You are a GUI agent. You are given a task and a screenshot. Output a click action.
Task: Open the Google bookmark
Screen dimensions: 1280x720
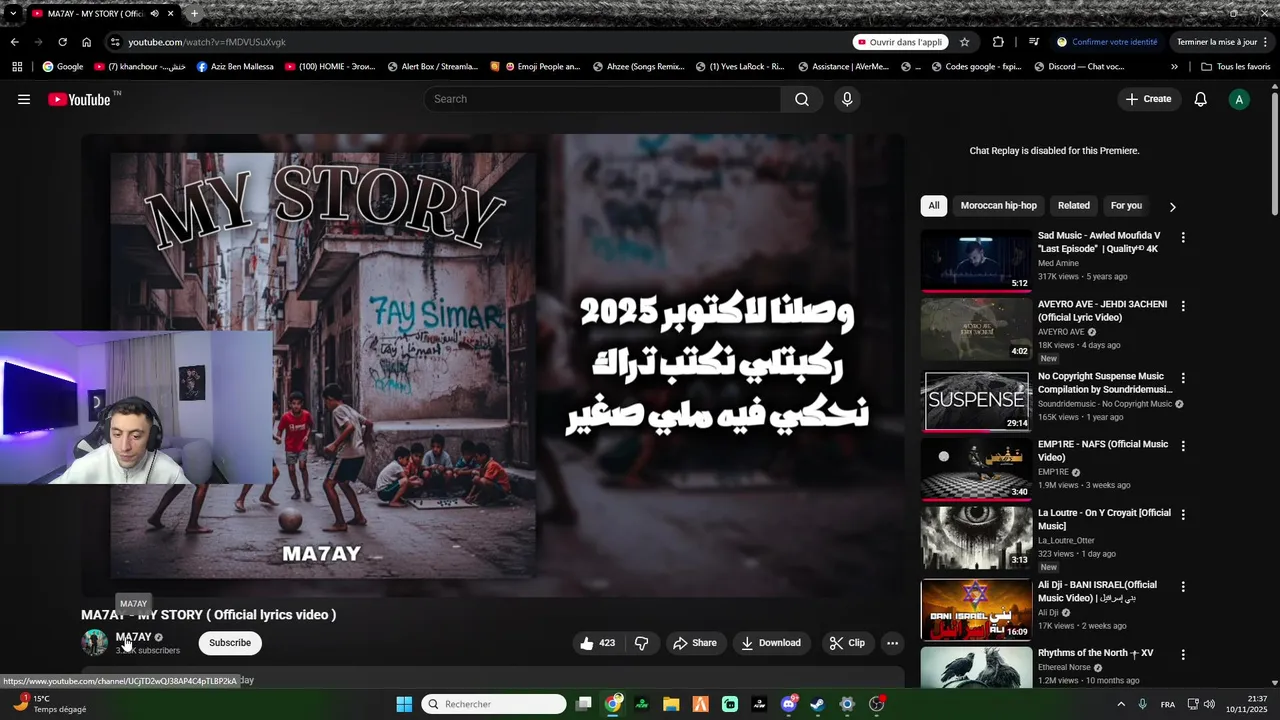63,67
